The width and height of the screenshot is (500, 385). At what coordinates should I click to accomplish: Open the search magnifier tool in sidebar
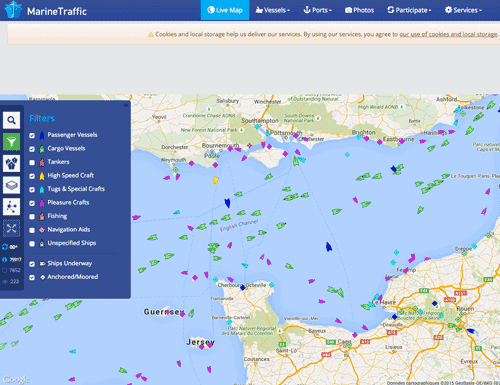(x=11, y=120)
